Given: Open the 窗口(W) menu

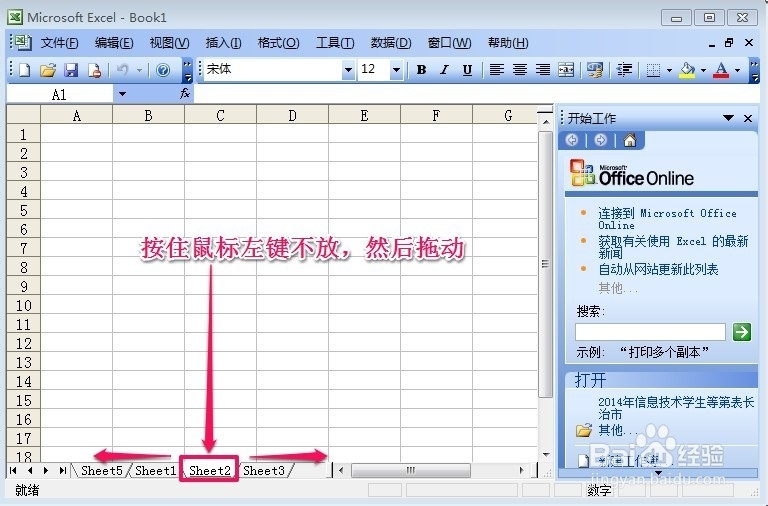Looking at the screenshot, I should (449, 43).
